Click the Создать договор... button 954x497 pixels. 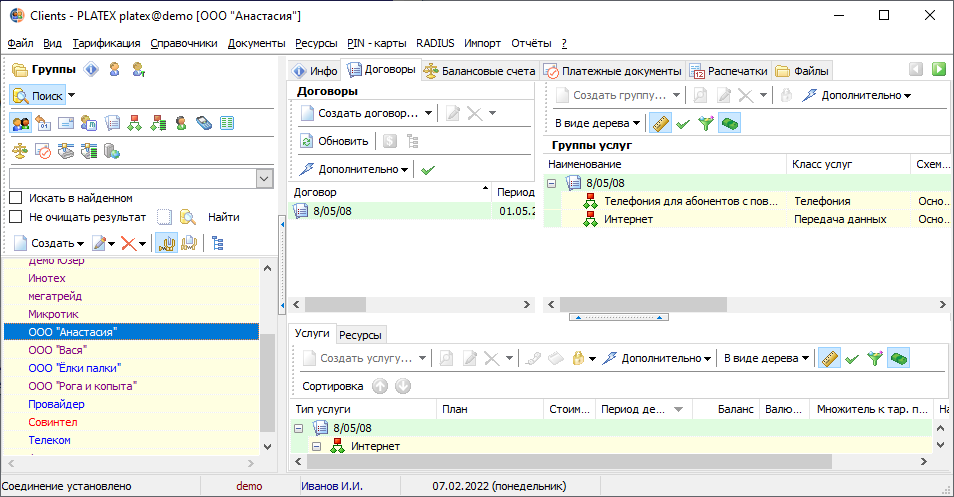[367, 113]
